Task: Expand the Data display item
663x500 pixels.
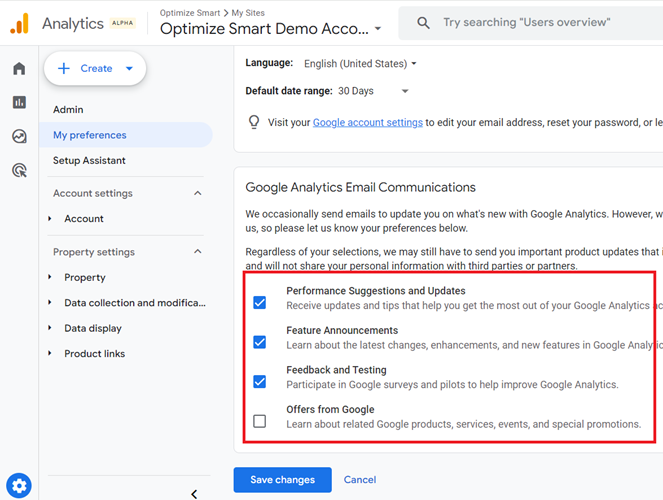Action: coord(50,328)
